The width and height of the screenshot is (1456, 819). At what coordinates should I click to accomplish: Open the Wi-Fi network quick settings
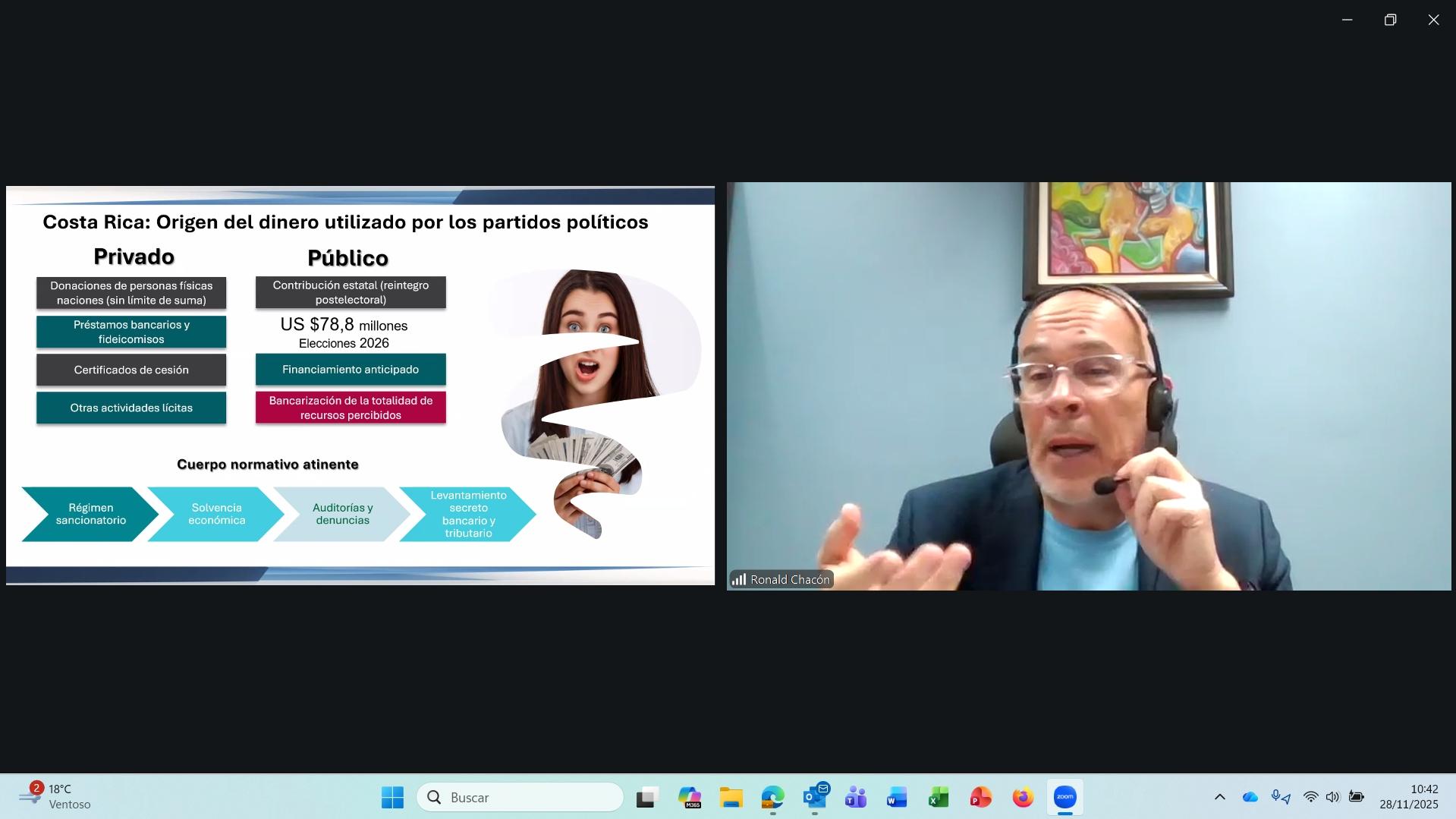click(1310, 797)
